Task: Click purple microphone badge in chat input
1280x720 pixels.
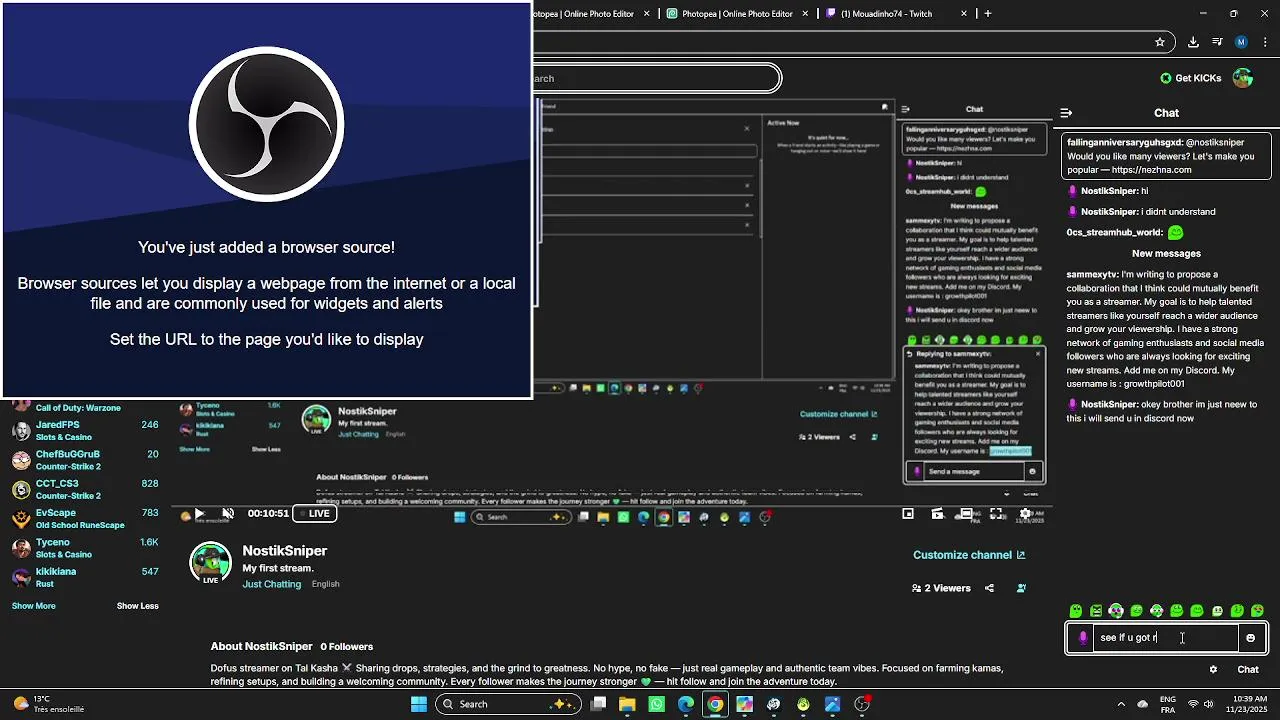Action: click(1082, 637)
